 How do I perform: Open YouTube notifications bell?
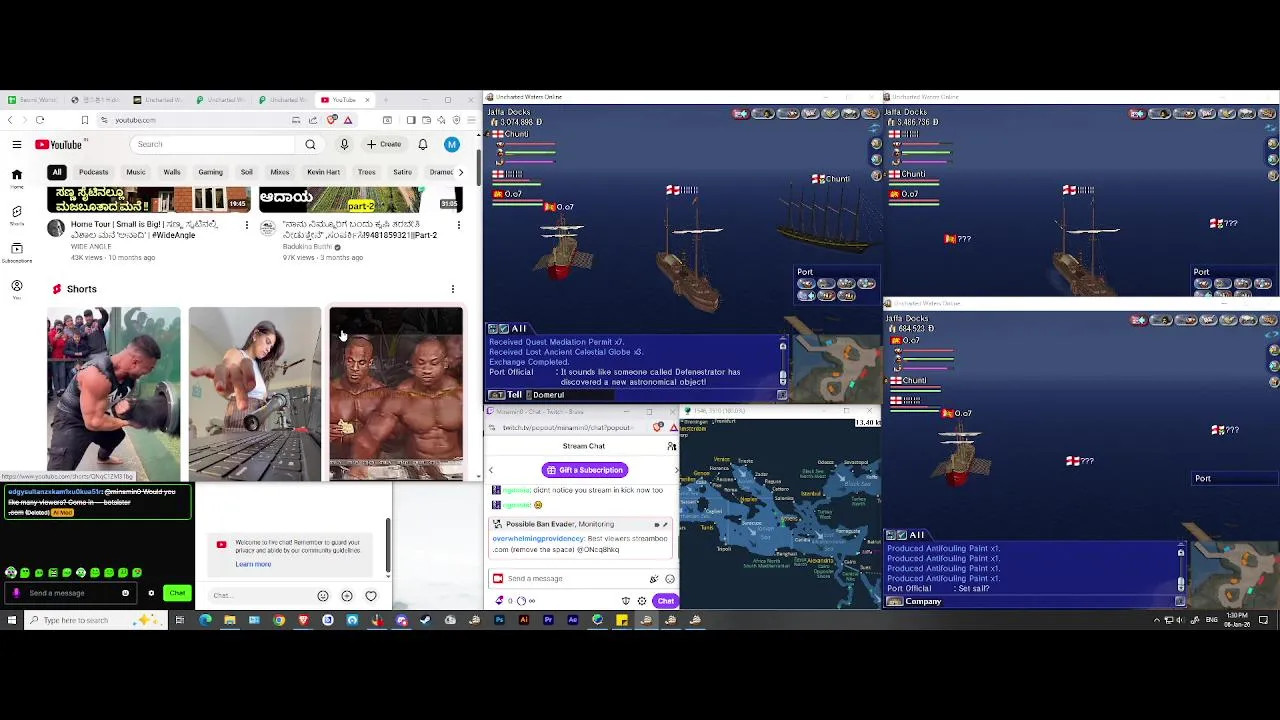[x=423, y=145]
